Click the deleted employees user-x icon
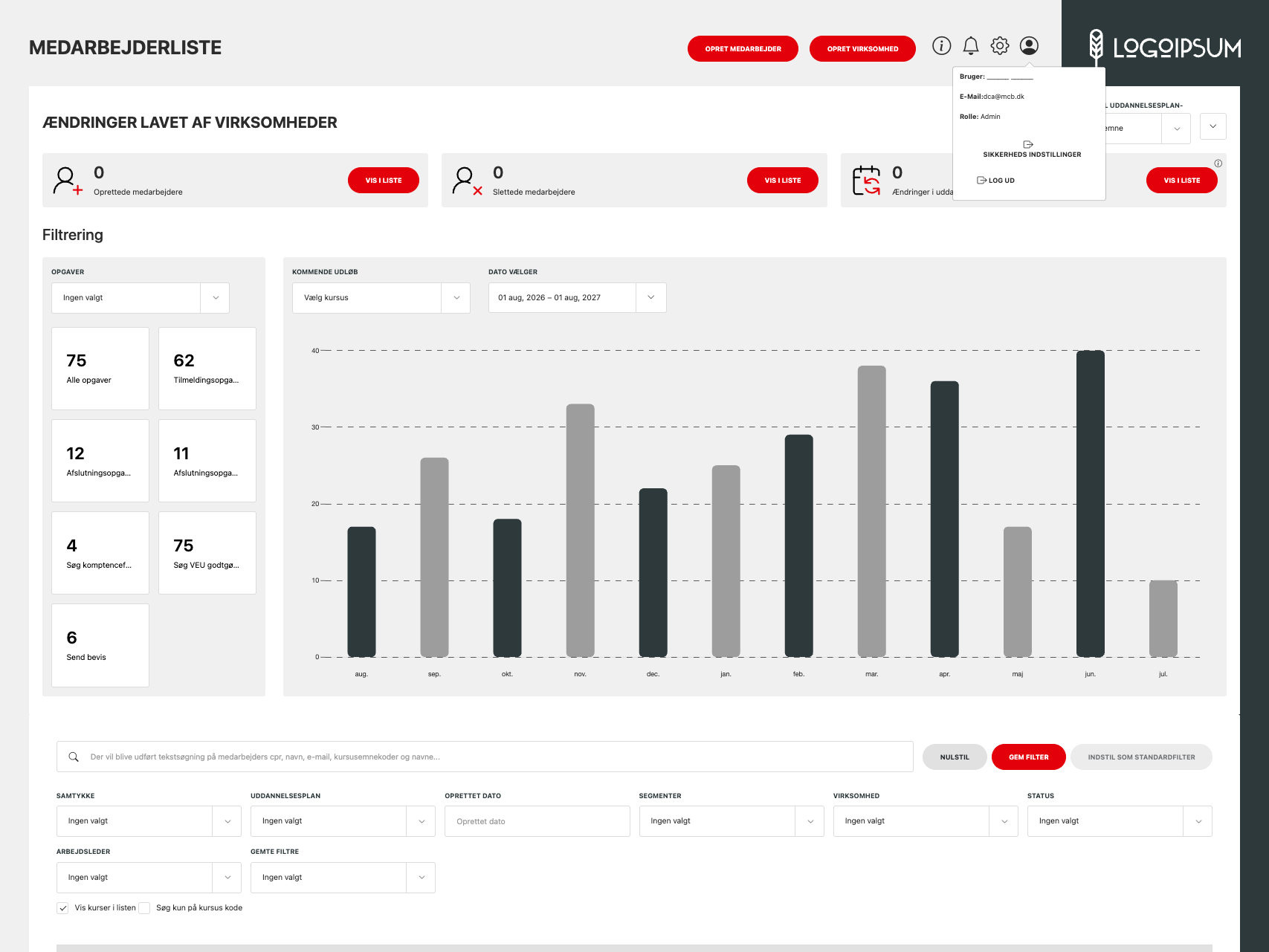1269x952 pixels. tap(467, 181)
